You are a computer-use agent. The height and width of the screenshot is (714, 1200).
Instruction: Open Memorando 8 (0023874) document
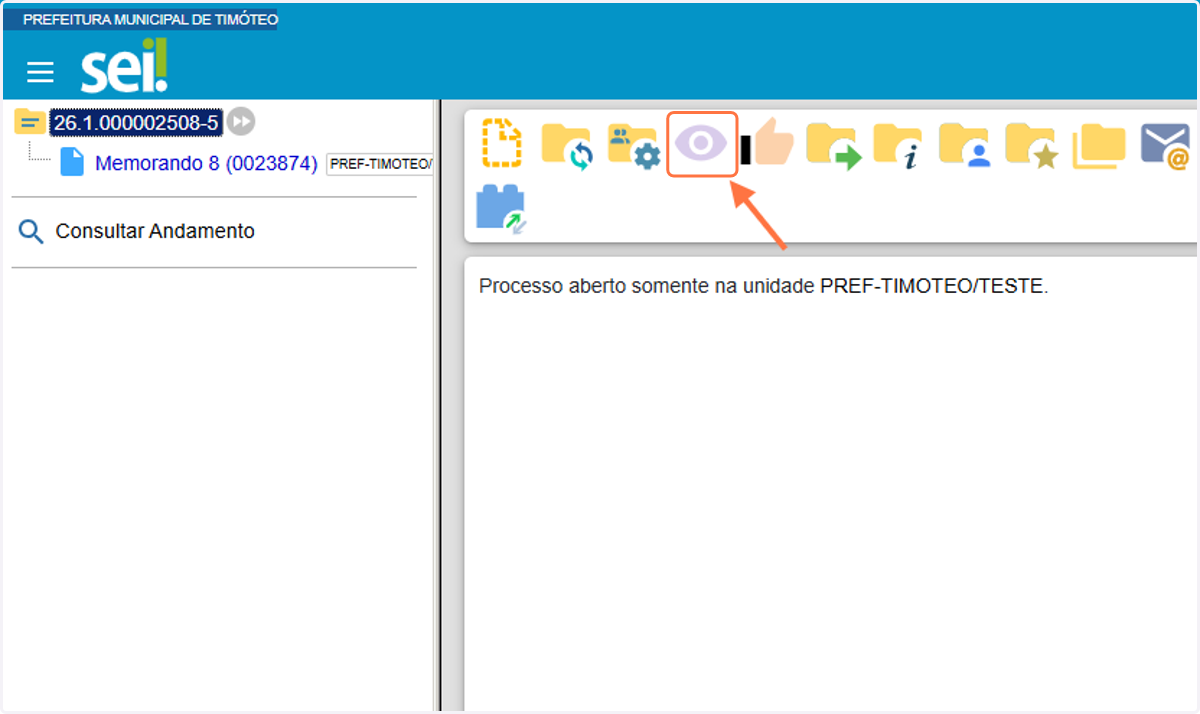tap(206, 163)
